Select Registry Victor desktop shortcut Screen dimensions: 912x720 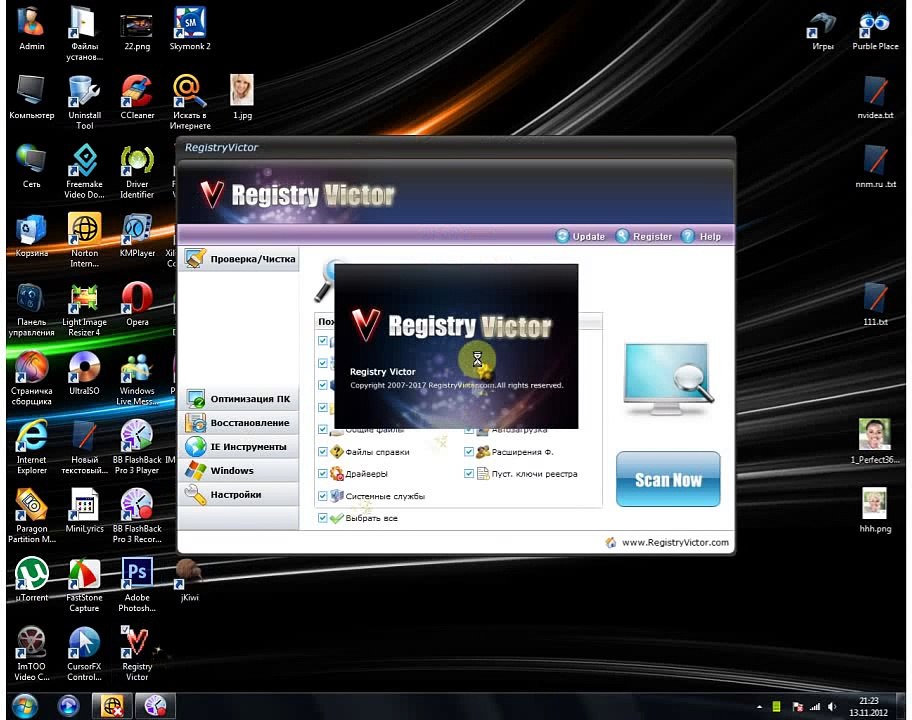coord(137,653)
